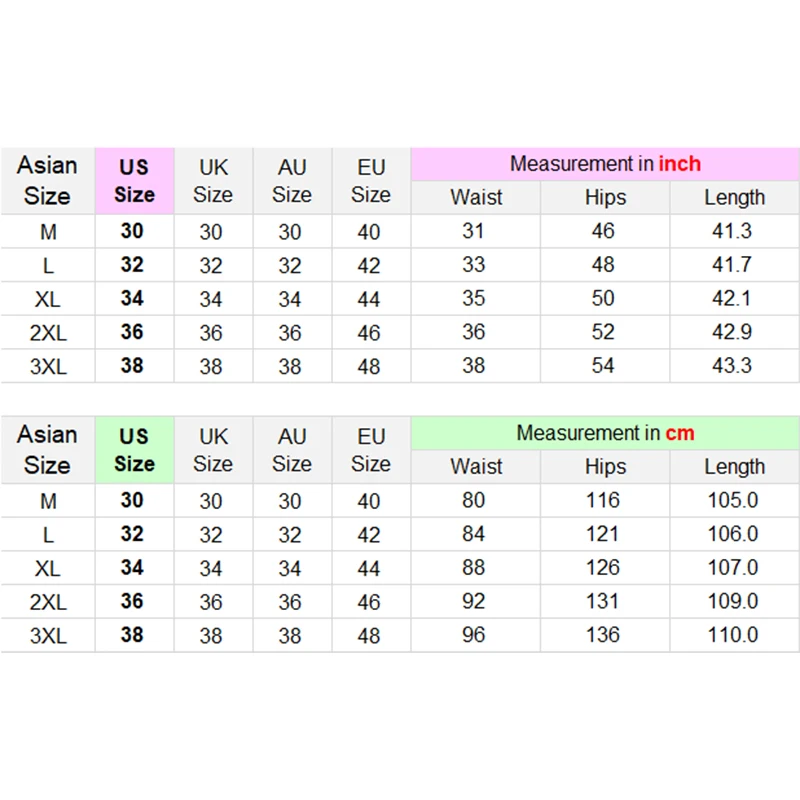The width and height of the screenshot is (800, 800).
Task: Click hips value 54 in inch table
Action: click(603, 366)
